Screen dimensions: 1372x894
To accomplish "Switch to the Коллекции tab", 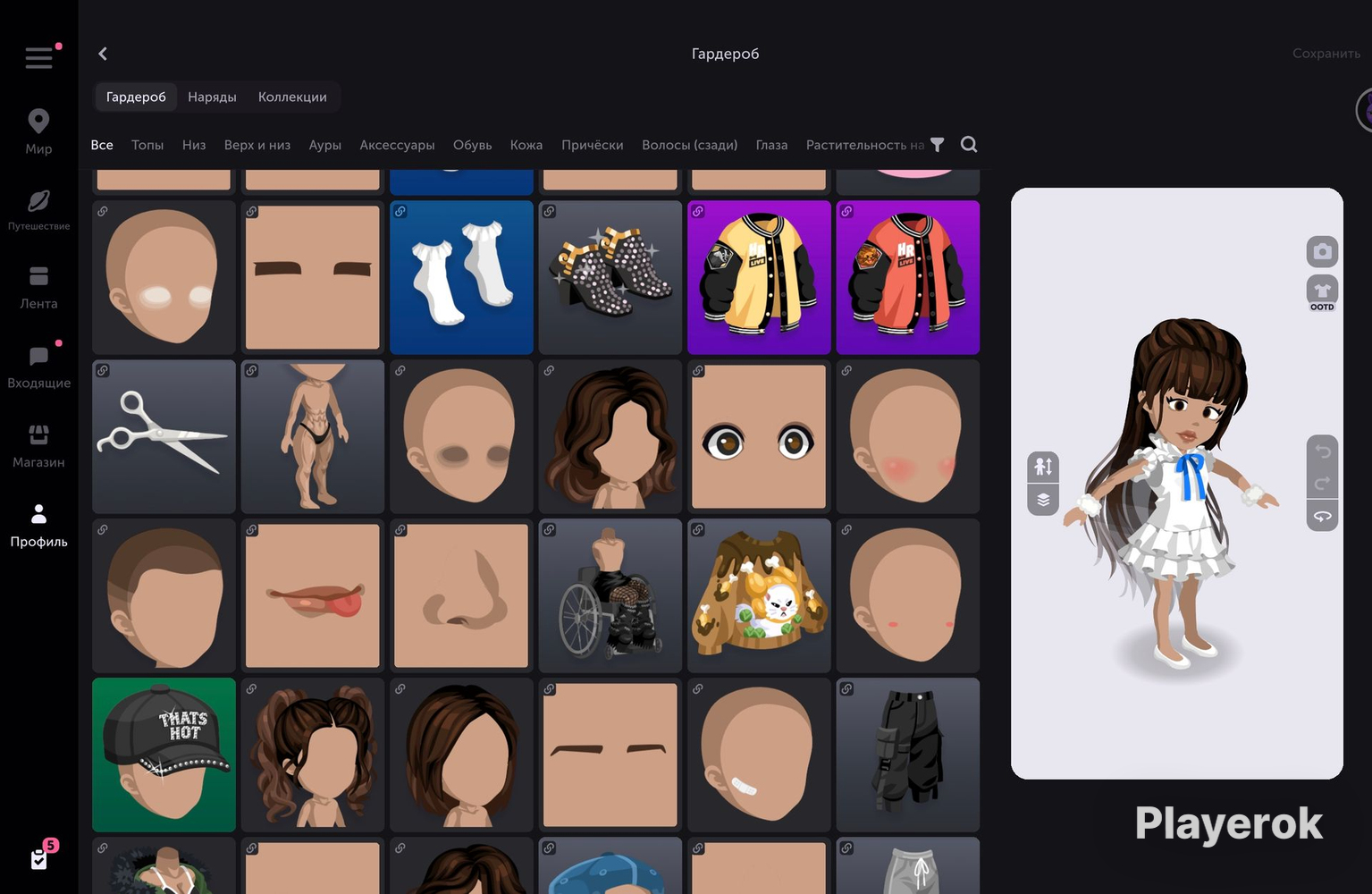I will 292,97.
